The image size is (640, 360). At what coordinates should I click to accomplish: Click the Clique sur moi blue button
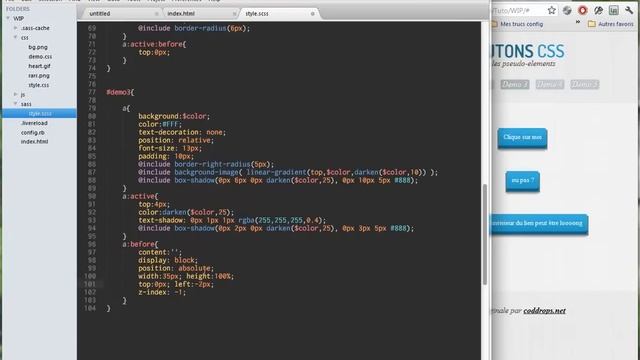522,138
